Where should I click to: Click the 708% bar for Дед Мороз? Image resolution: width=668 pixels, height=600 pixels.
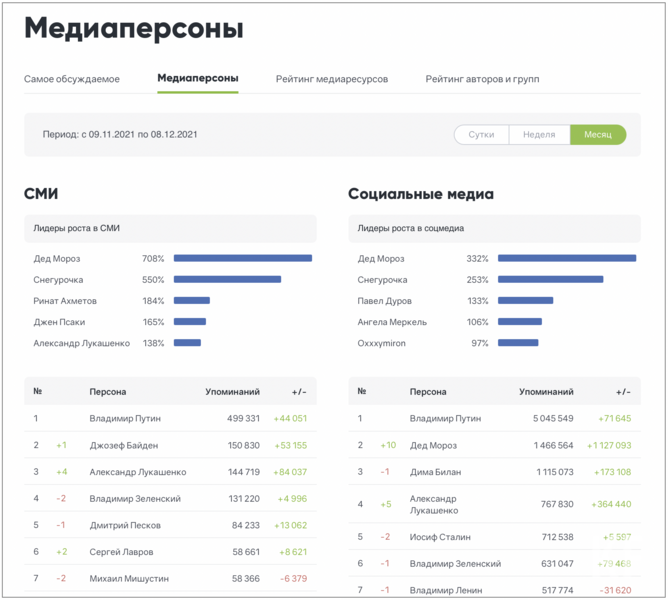243,258
